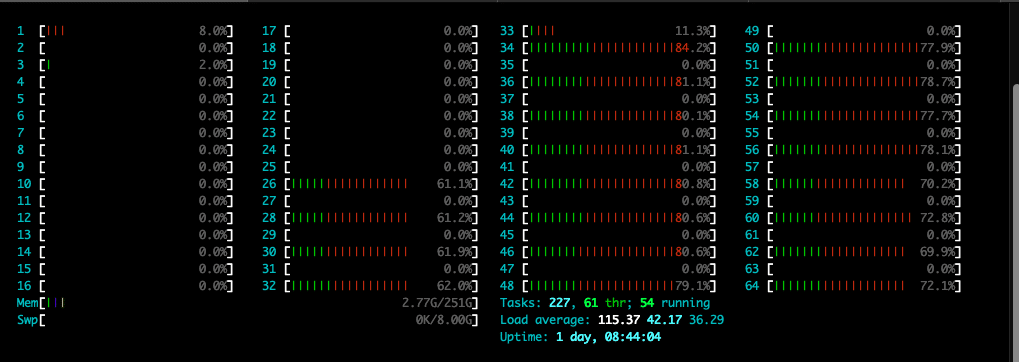The height and width of the screenshot is (362, 1019).
Task: Click the Swp label
Action: coord(28,320)
